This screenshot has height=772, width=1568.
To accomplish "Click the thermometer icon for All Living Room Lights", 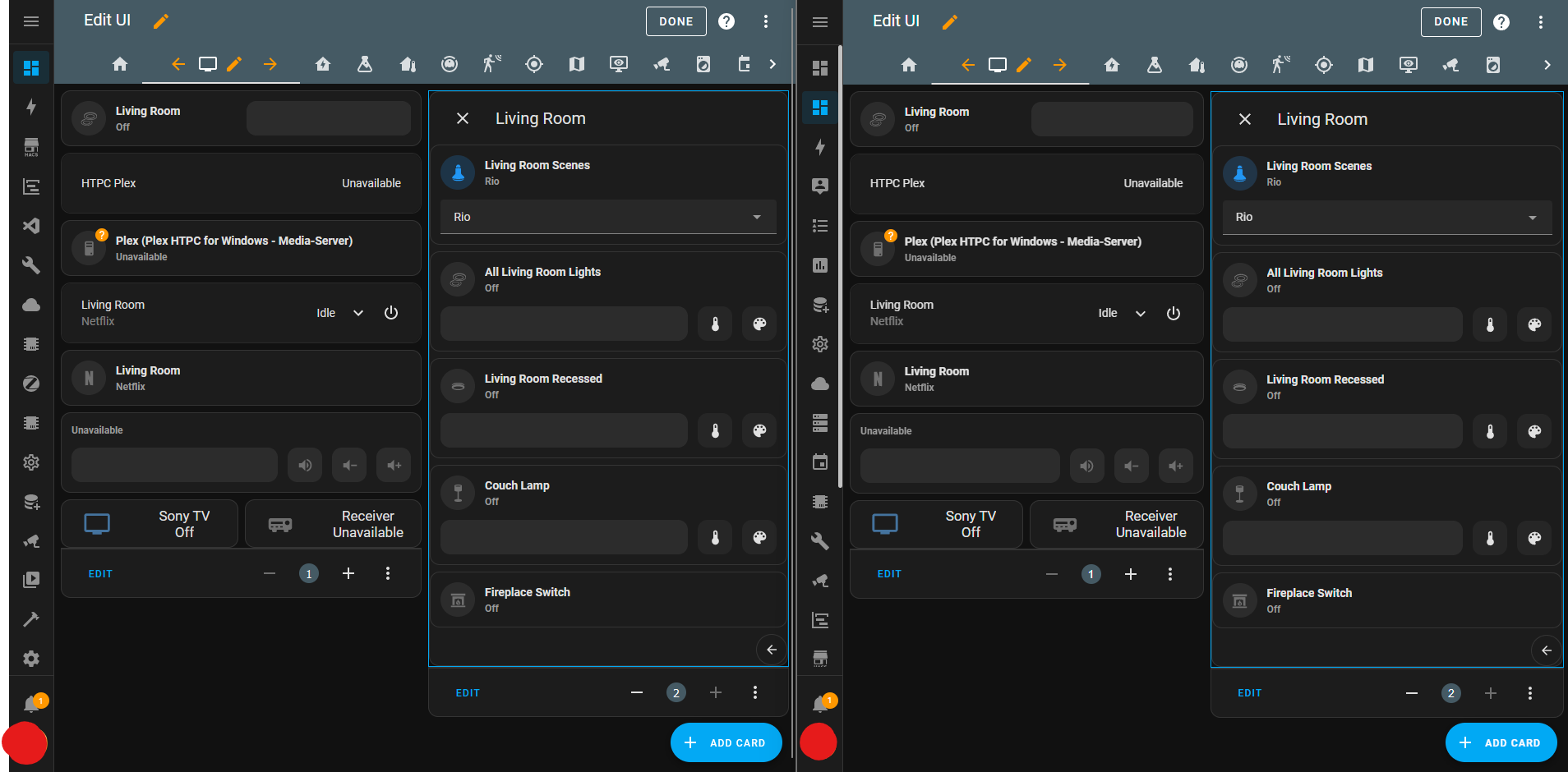I will click(714, 324).
